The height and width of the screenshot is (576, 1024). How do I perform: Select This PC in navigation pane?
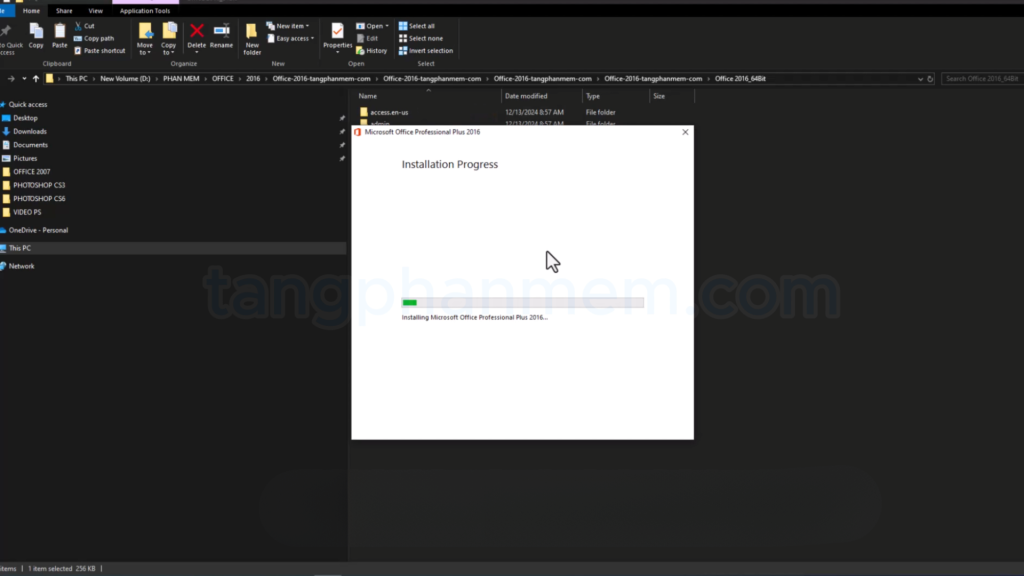click(x=20, y=248)
